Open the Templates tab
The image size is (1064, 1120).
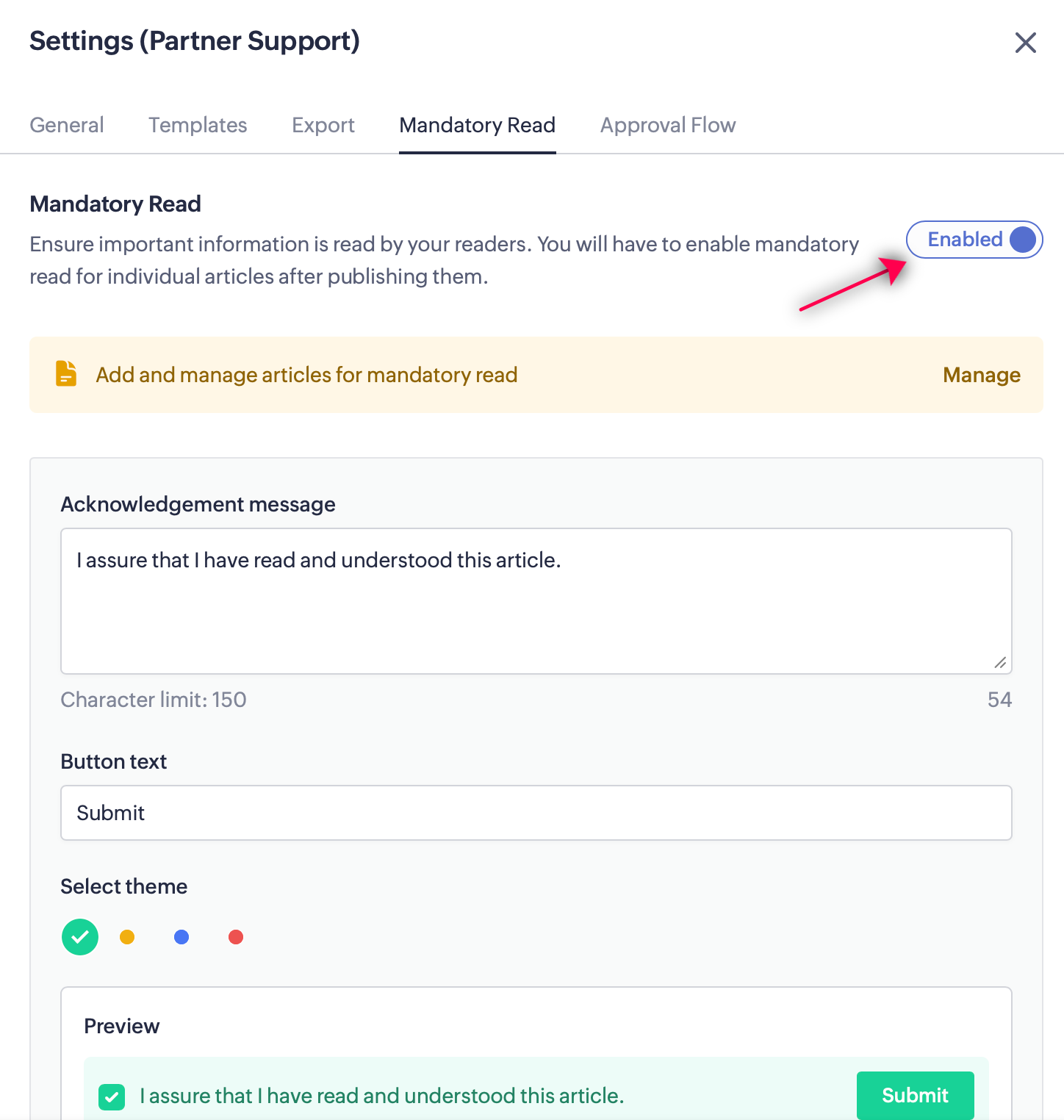pos(198,125)
